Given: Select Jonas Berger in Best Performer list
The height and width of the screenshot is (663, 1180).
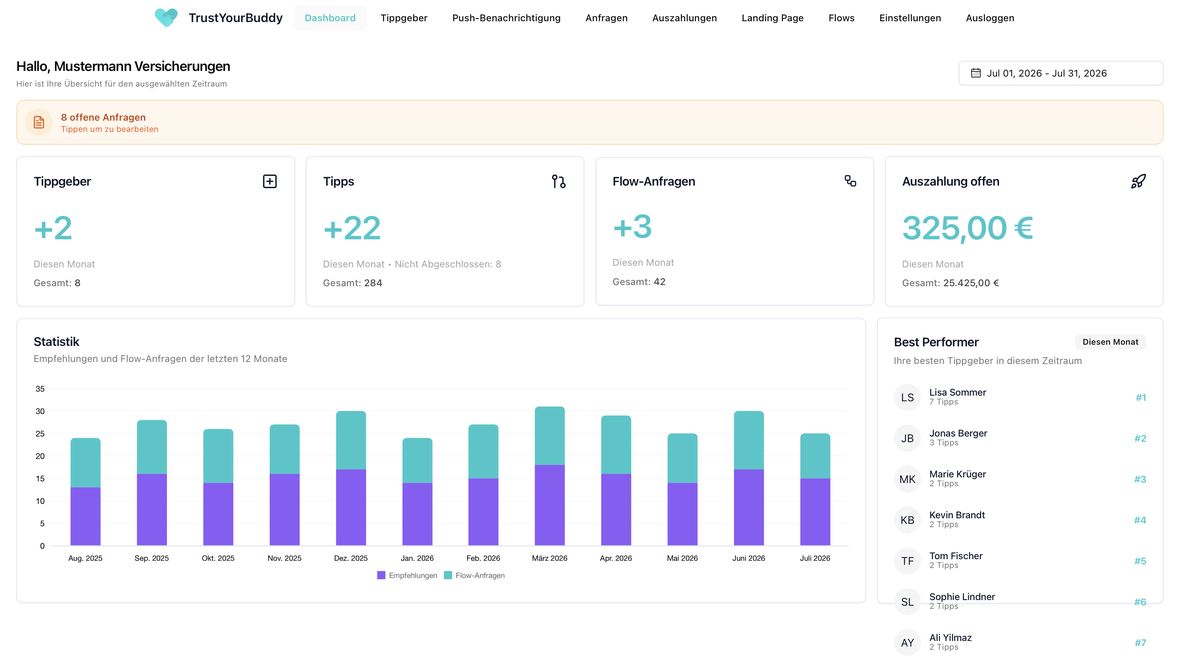Looking at the screenshot, I should 1020,438.
